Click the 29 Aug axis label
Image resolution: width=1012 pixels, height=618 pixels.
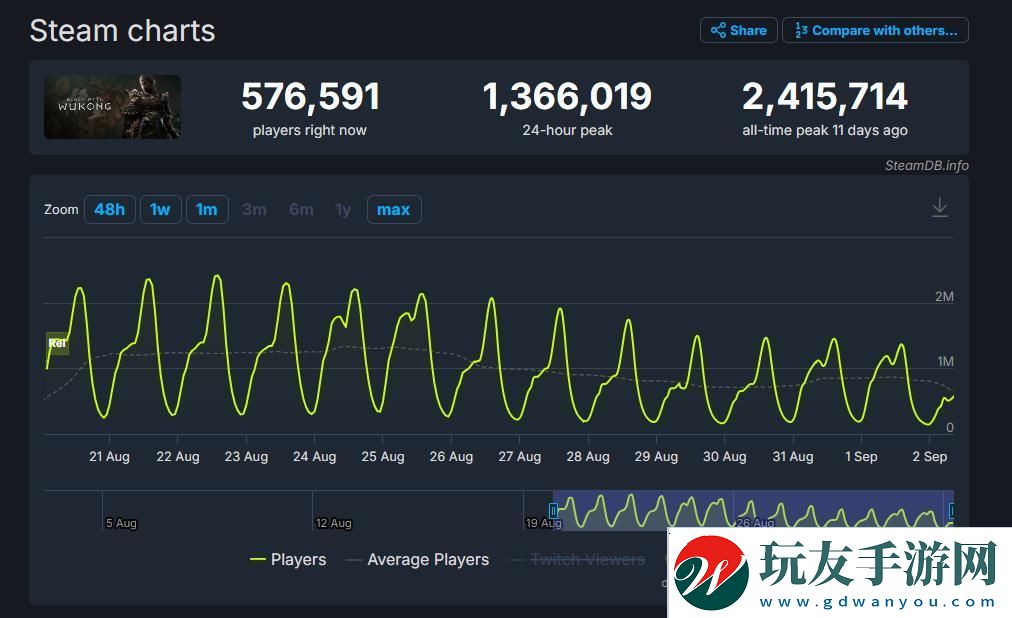click(x=656, y=457)
